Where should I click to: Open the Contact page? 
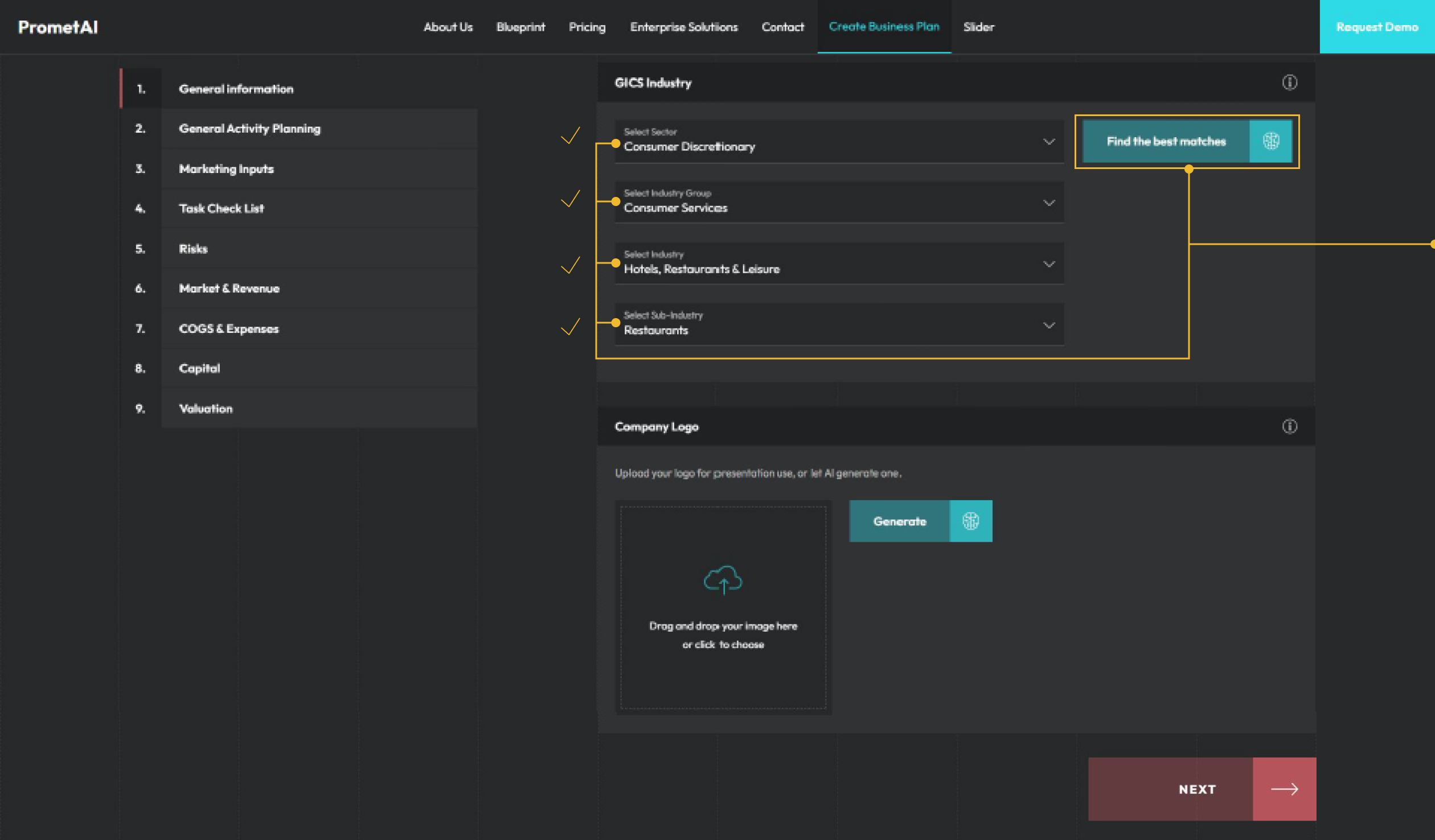[x=782, y=27]
